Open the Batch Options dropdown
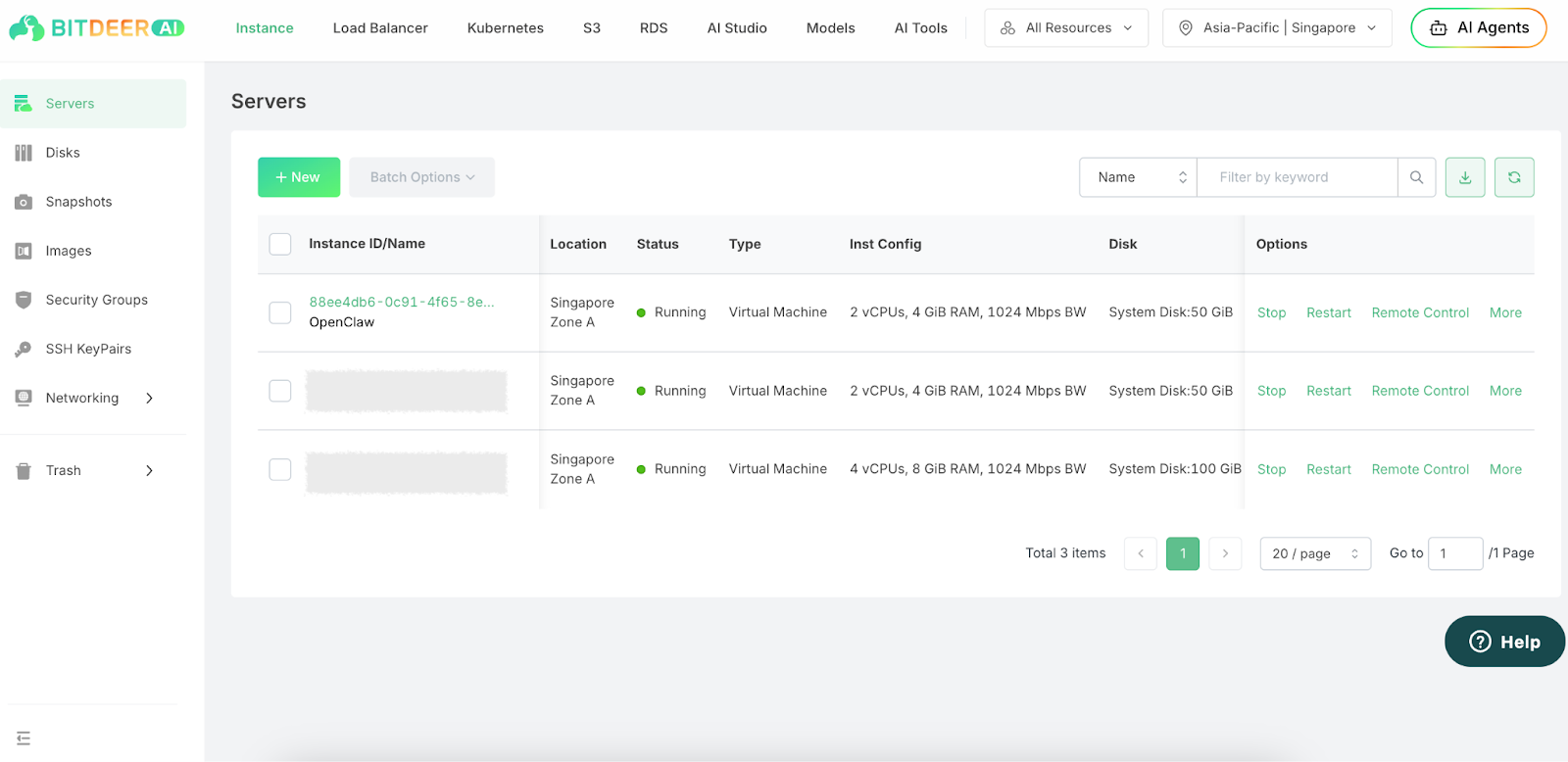The height and width of the screenshot is (762, 1568). pos(421,177)
